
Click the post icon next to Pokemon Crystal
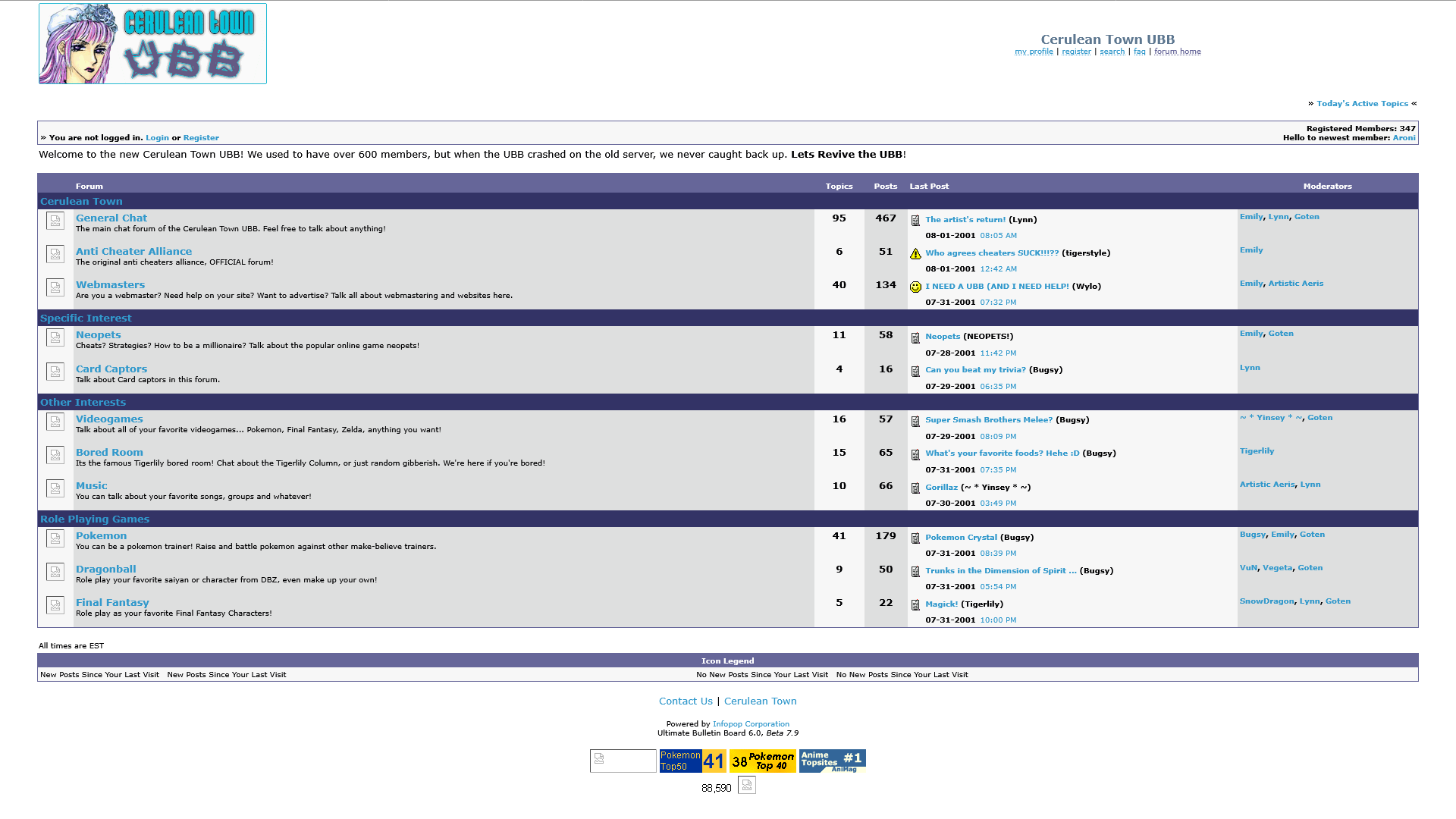[x=915, y=538]
